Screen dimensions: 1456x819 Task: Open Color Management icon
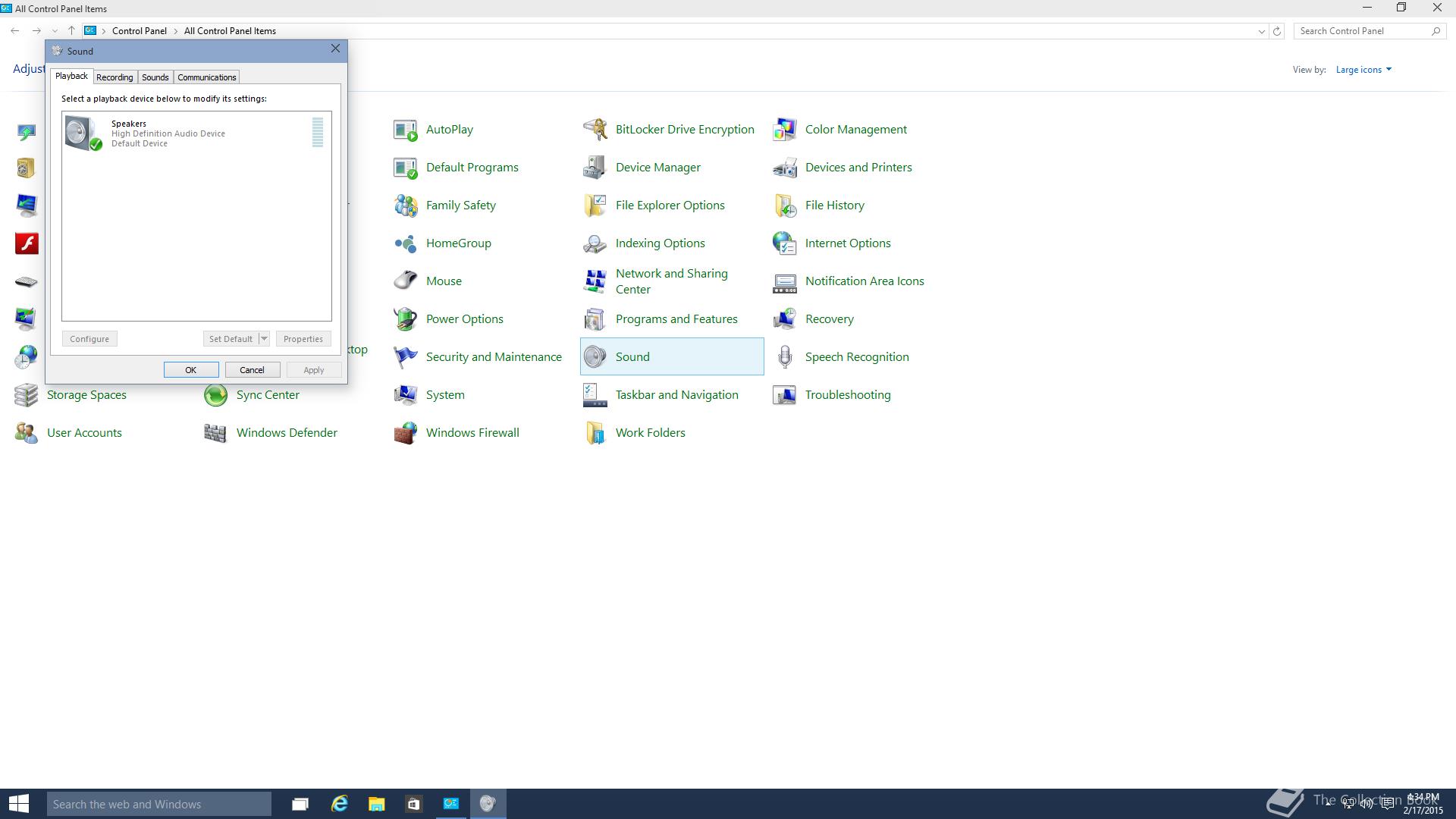(x=785, y=130)
